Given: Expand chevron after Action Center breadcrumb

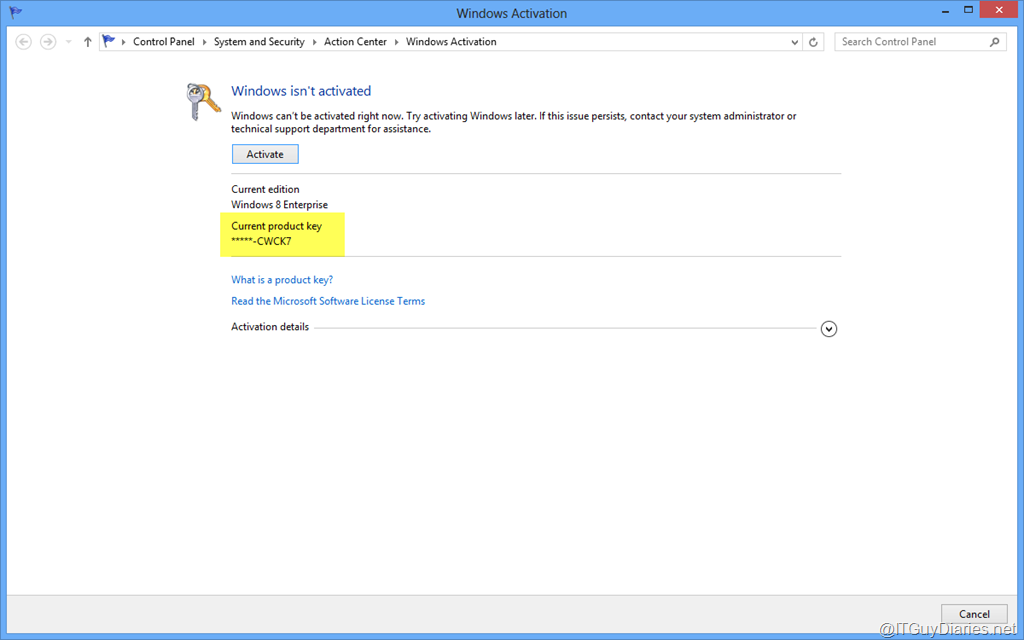Looking at the screenshot, I should coord(396,42).
